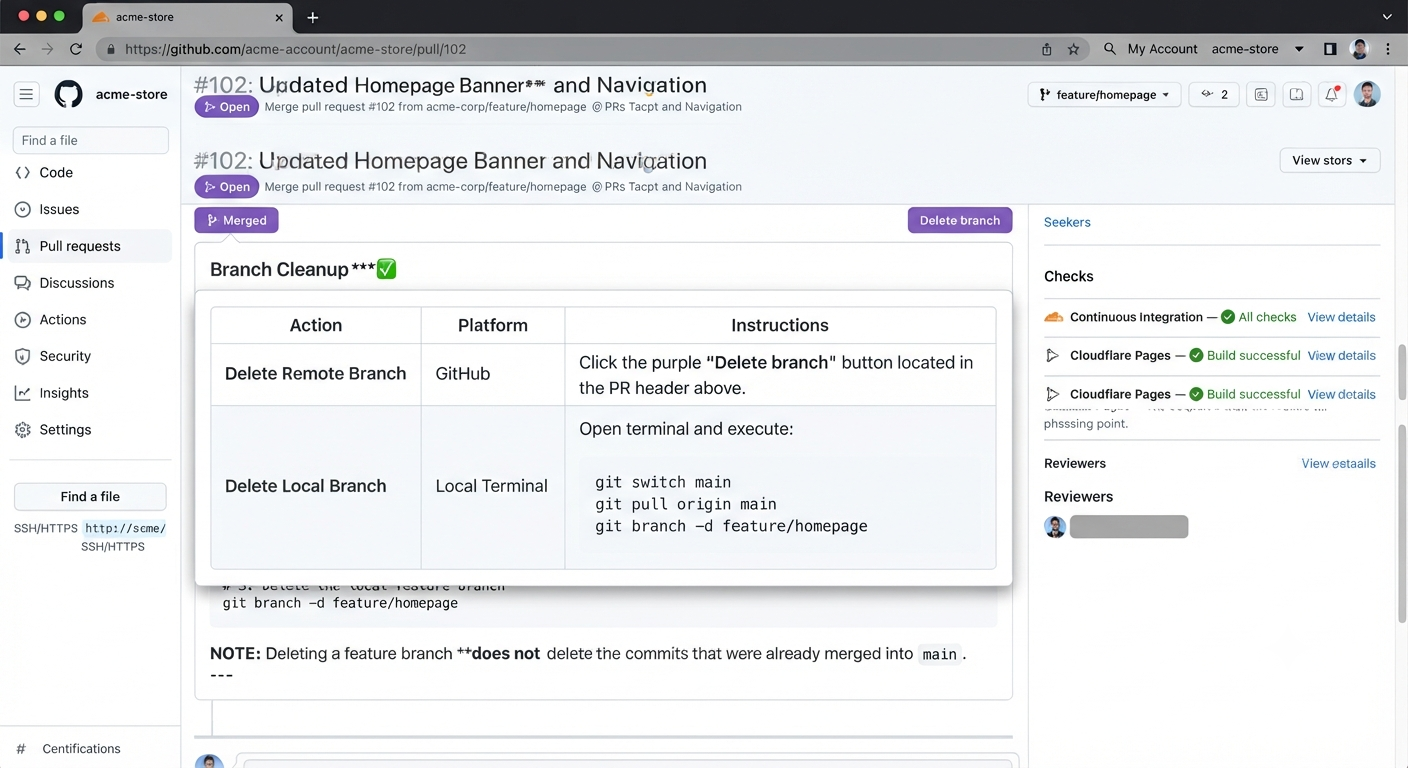Click in the Find a file search field
This screenshot has height=768, width=1408.
click(90, 140)
